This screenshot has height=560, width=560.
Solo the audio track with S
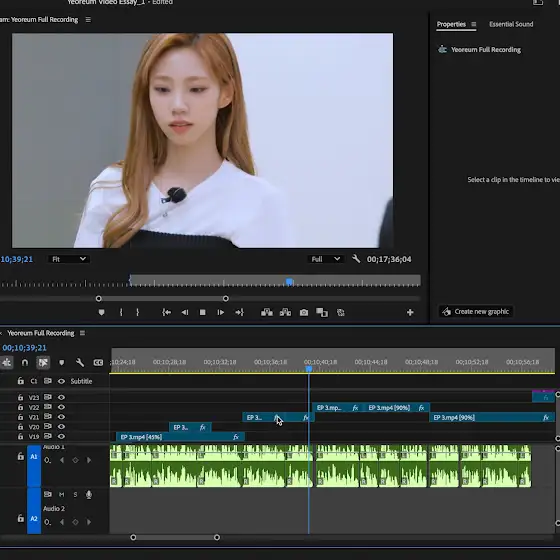[75, 495]
